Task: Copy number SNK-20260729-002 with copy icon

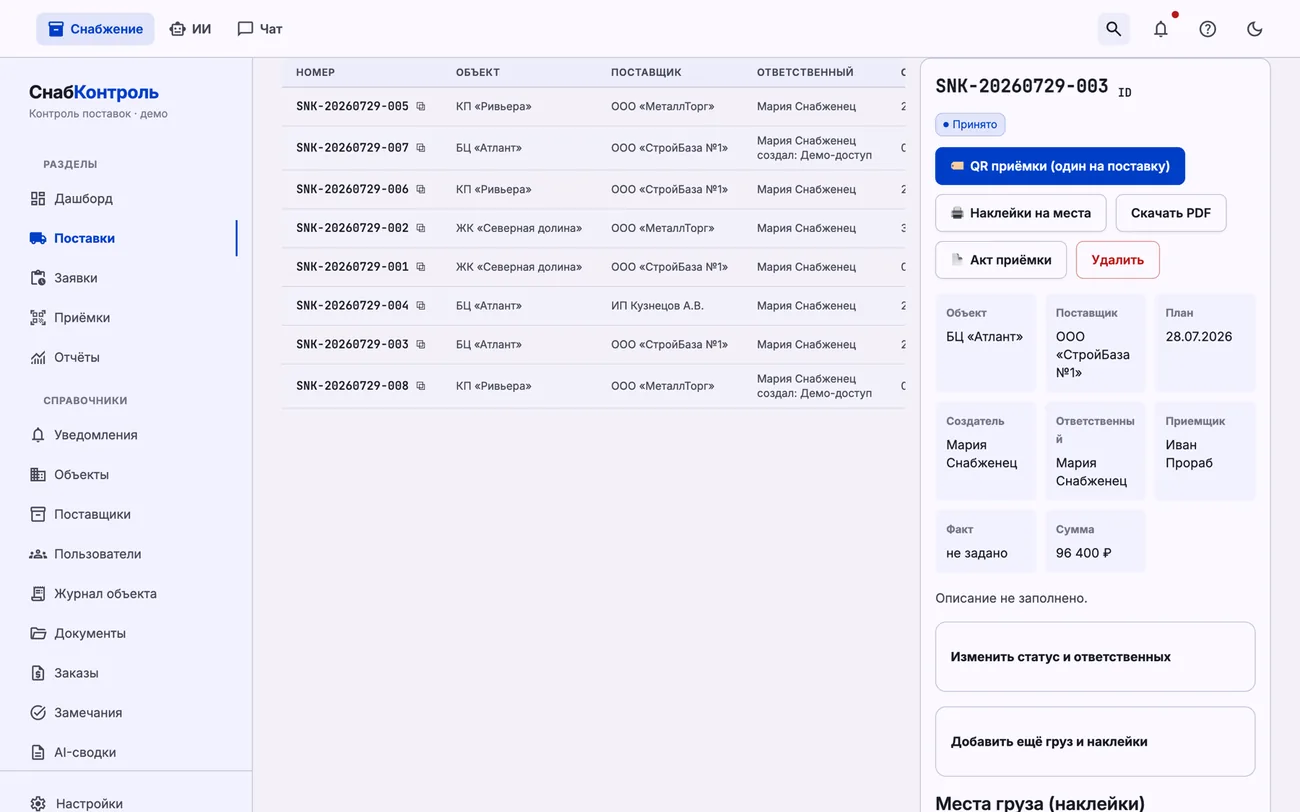Action: 421,228
